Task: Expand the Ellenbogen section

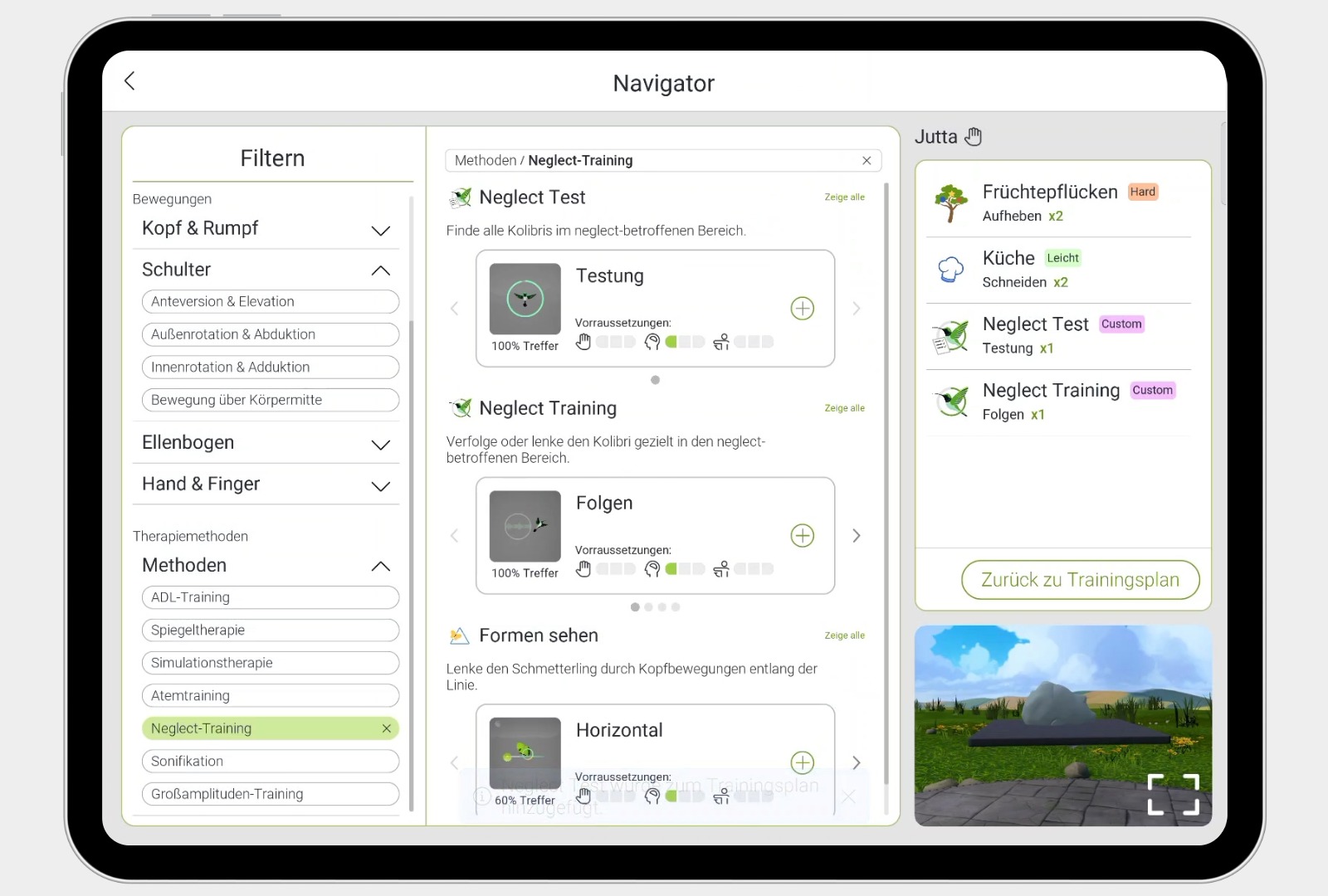Action: point(380,444)
